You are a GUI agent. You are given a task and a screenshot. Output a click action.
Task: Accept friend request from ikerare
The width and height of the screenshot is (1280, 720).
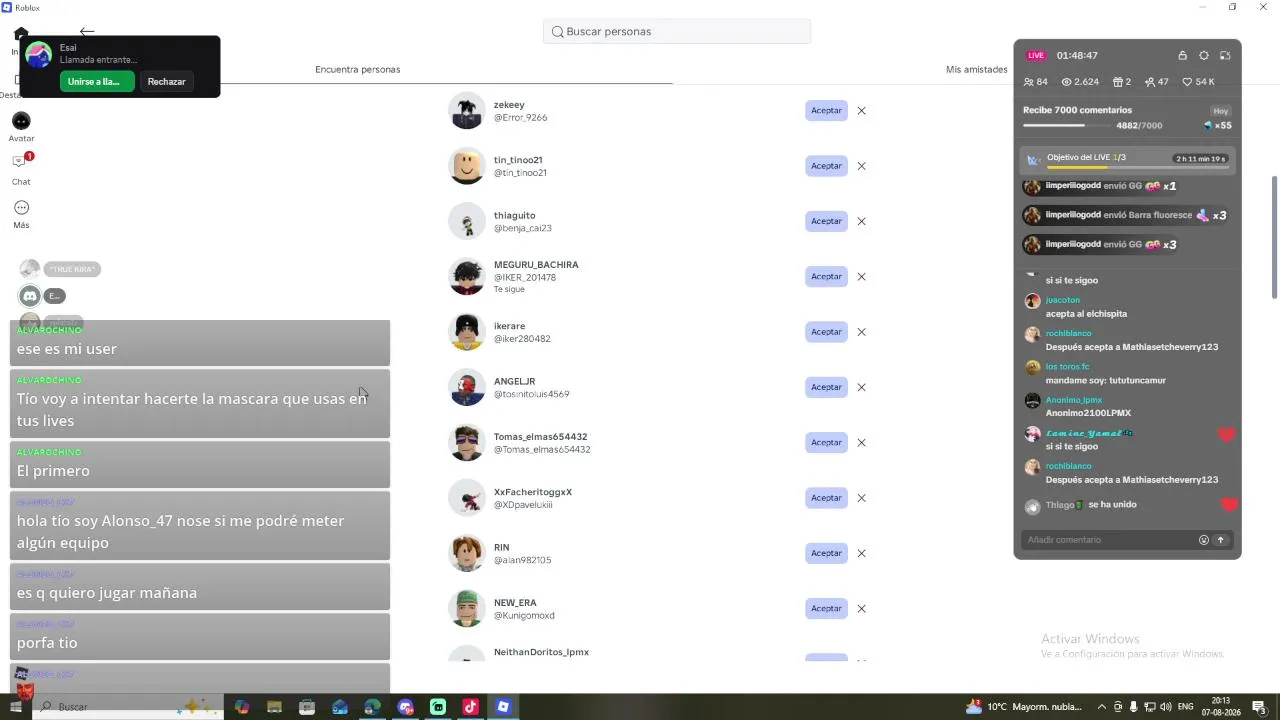click(x=826, y=332)
